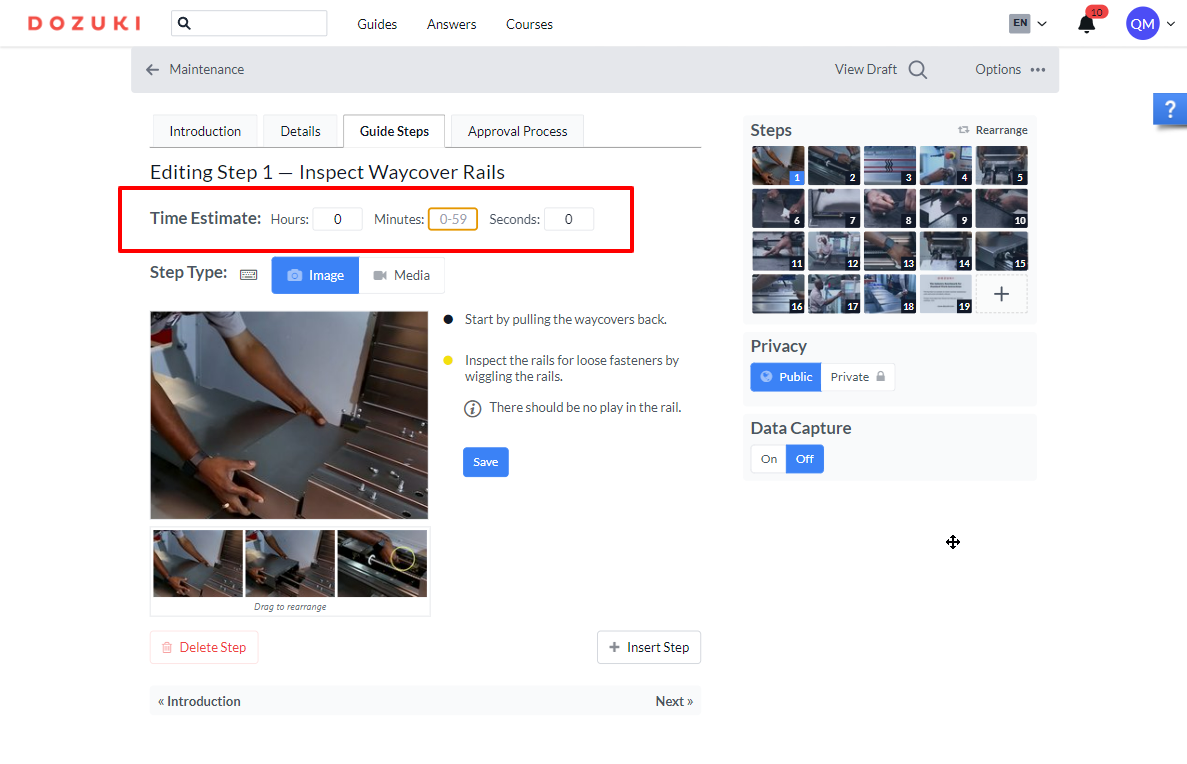Click the plus tile to add step
The image size is (1187, 764).
pos(1001,294)
